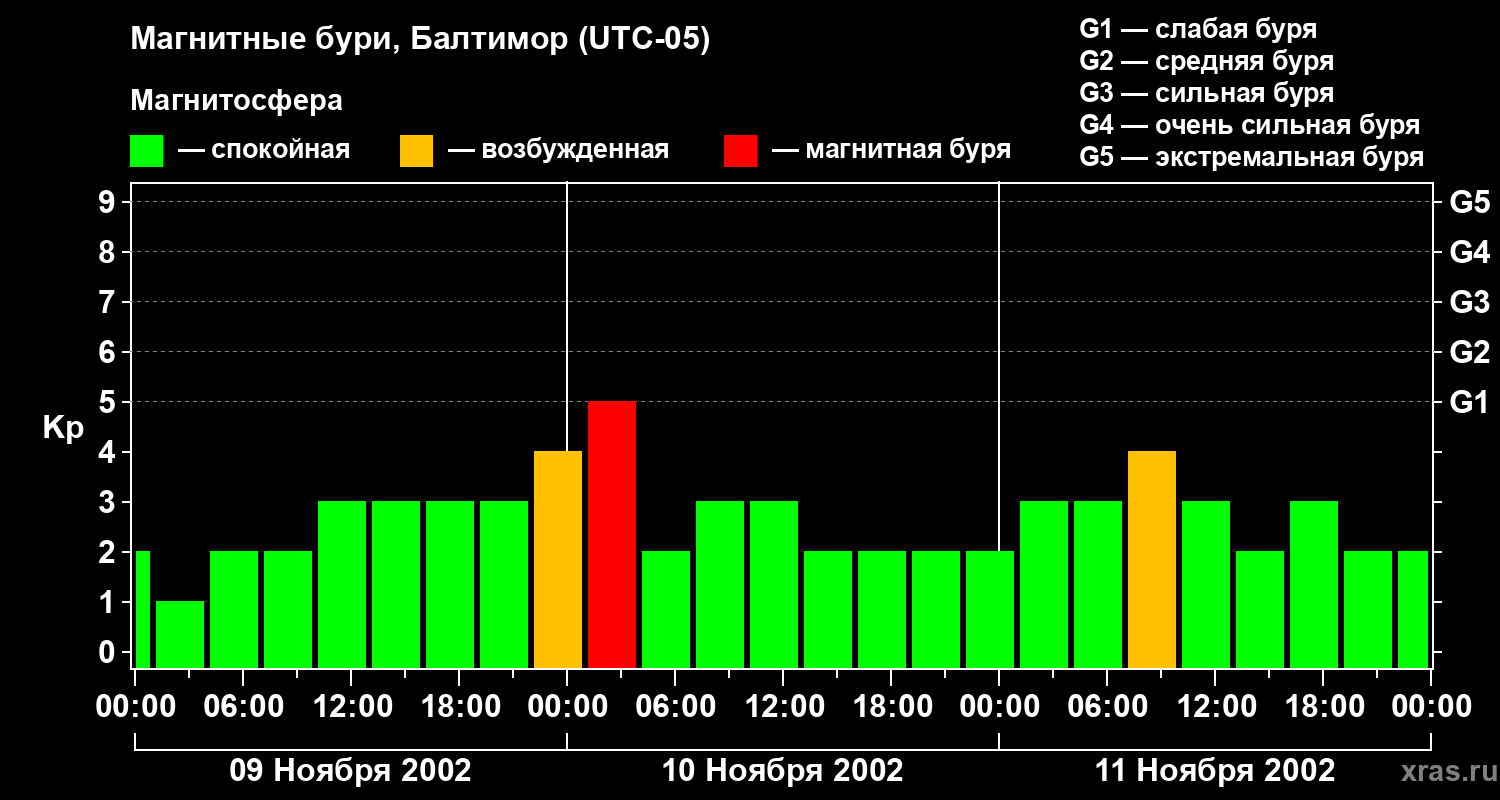The height and width of the screenshot is (800, 1500).
Task: Click the '2' label on the Kp axis
Action: click(x=109, y=552)
